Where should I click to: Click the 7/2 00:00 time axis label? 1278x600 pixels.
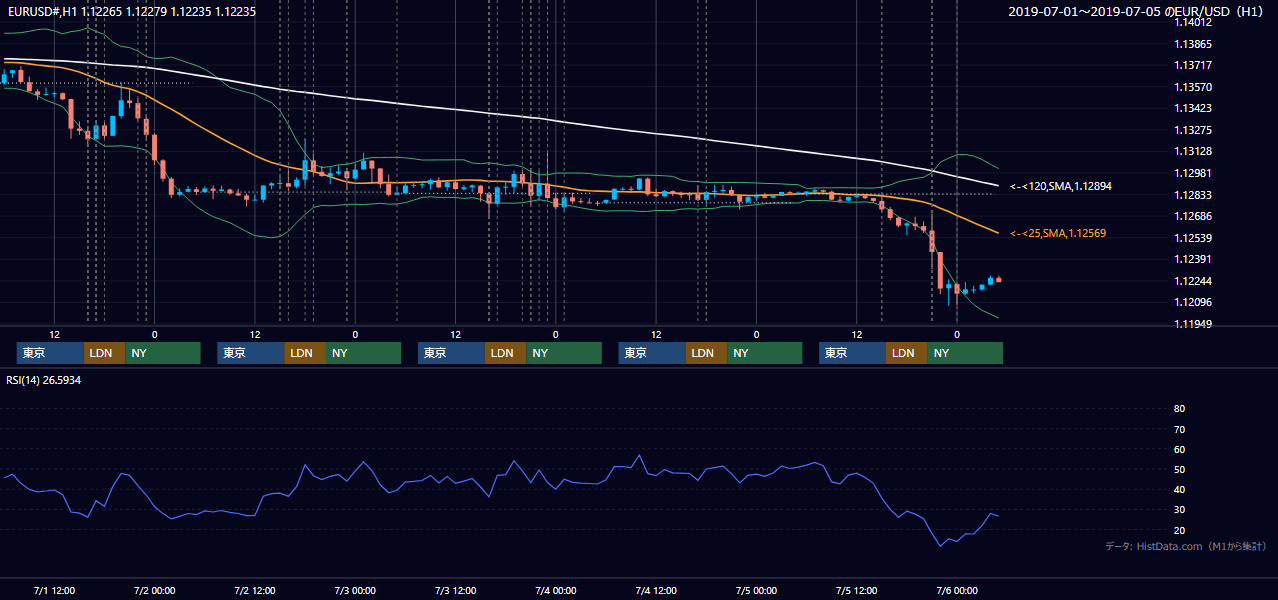[x=154, y=590]
